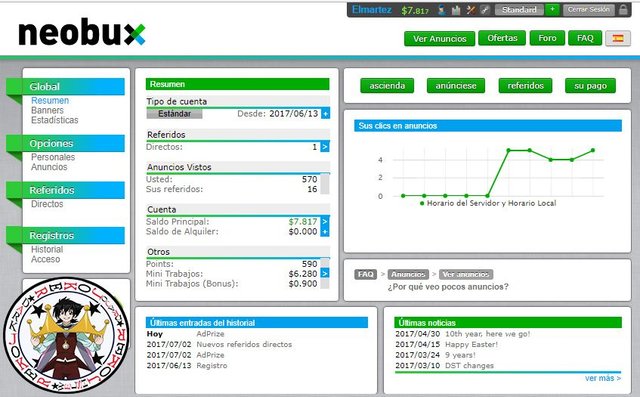The image size is (640, 397).
Task: Click the $7.817 balance in top bar
Action: point(415,11)
